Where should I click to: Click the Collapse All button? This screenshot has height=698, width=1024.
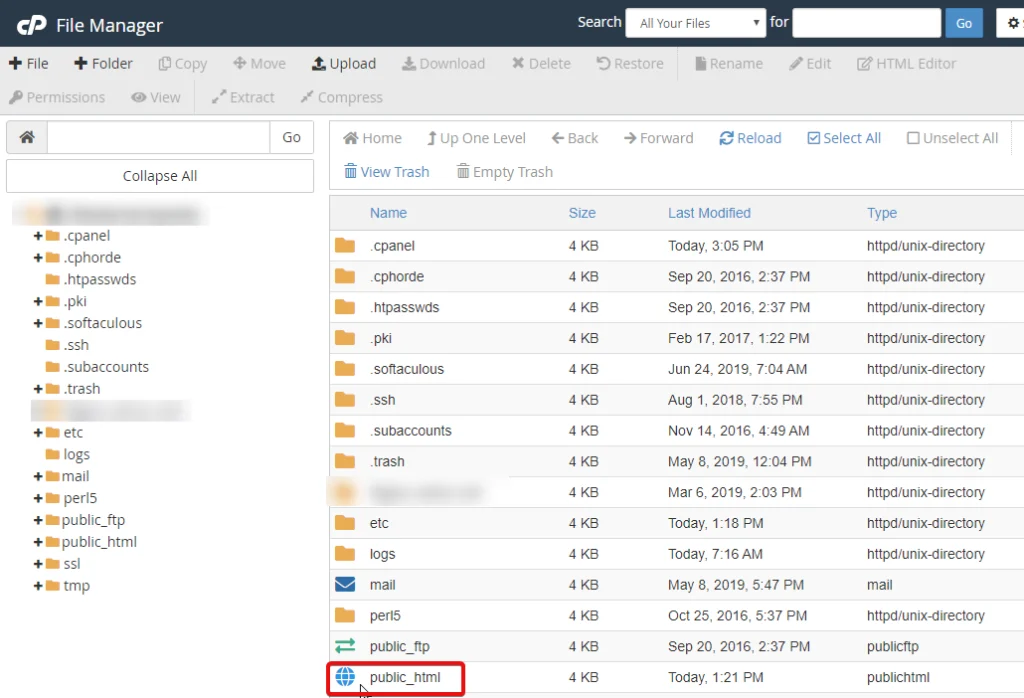pos(160,176)
